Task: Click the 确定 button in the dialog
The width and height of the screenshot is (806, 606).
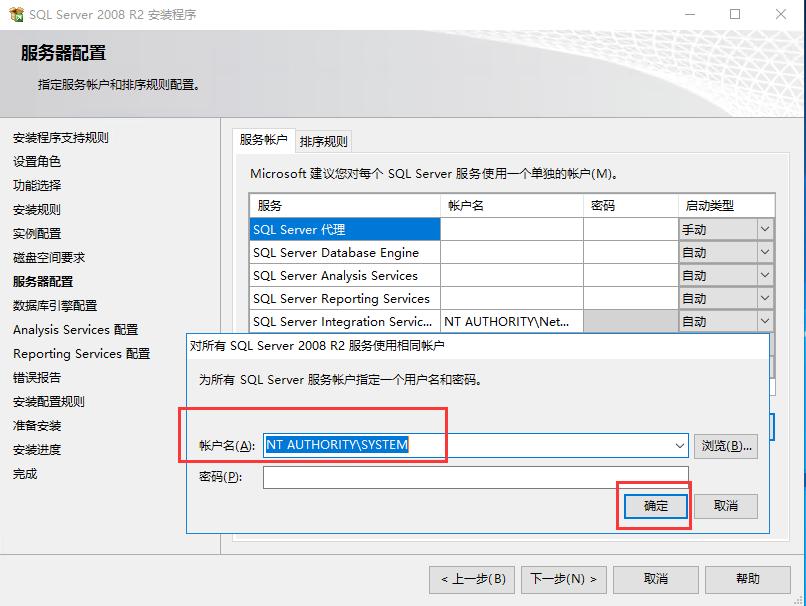Action: pos(655,505)
